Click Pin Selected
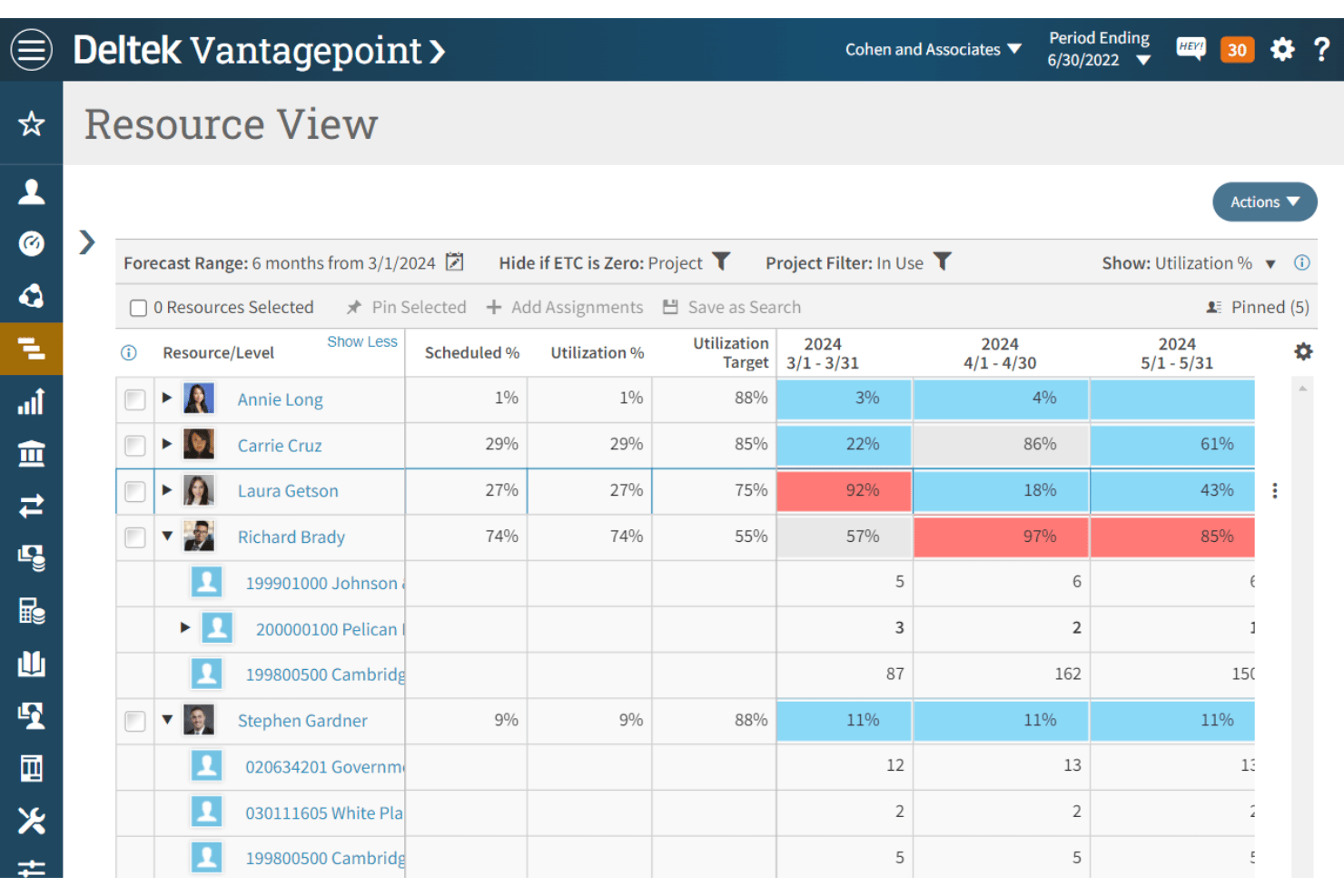 [406, 308]
